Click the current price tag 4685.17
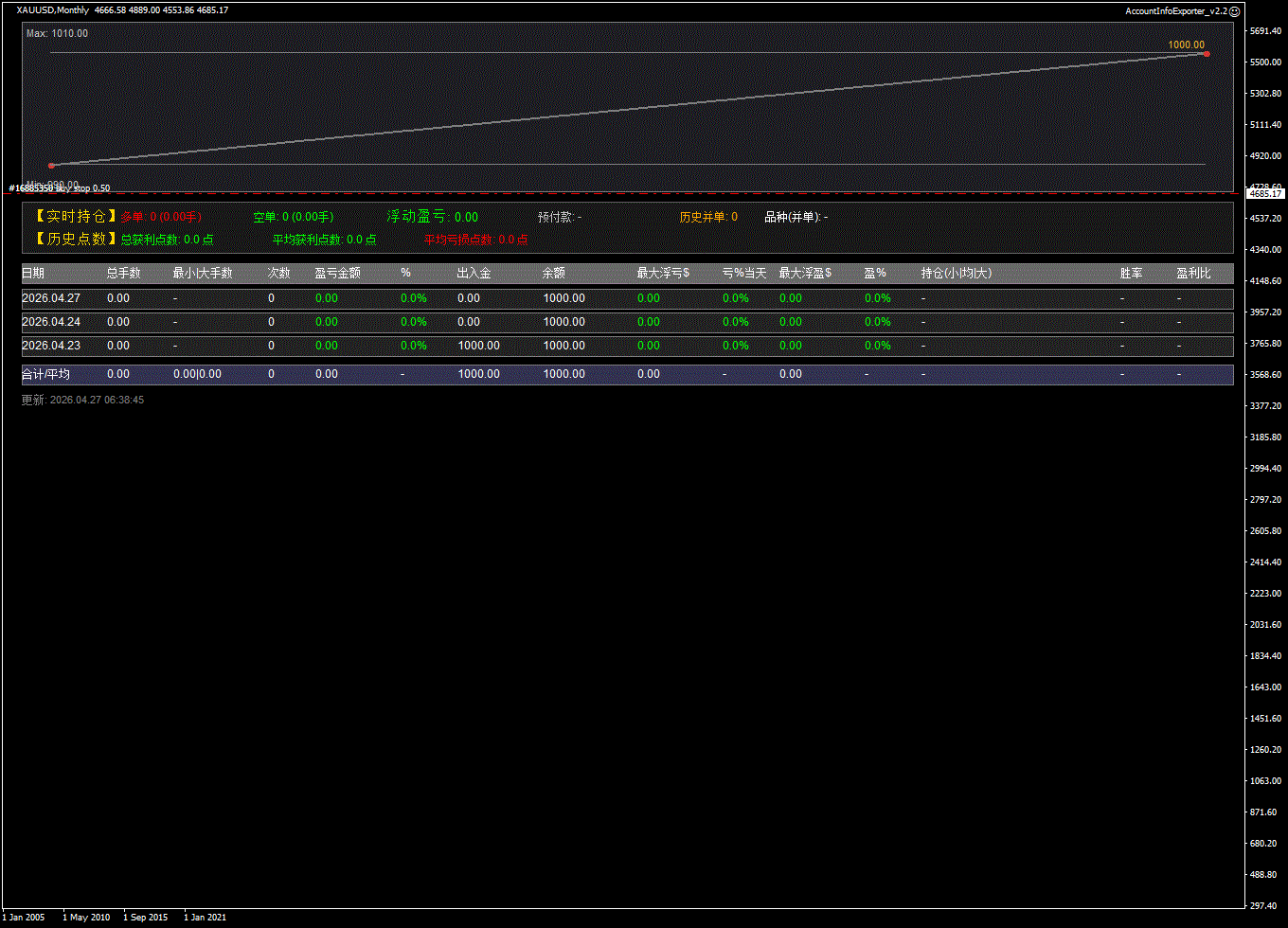Viewport: 1288px width, 928px height. (1265, 193)
